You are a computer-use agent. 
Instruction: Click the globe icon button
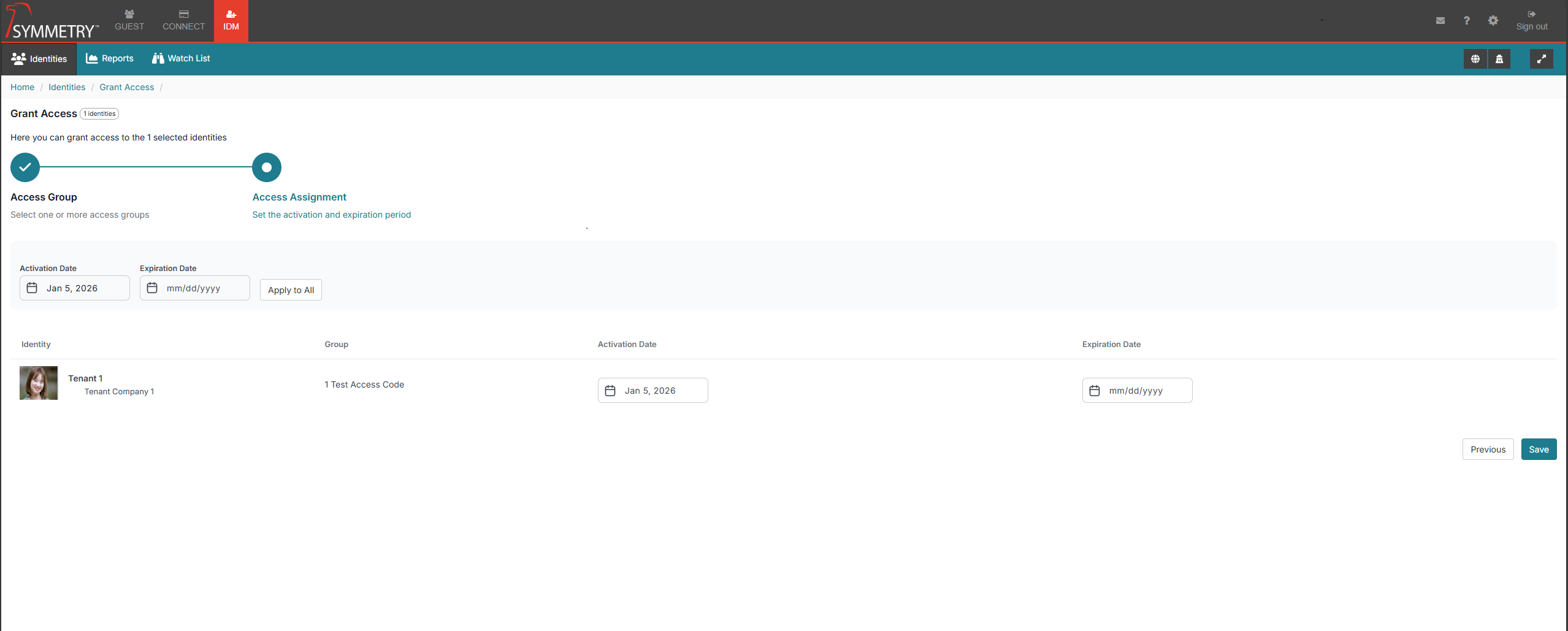(x=1475, y=59)
